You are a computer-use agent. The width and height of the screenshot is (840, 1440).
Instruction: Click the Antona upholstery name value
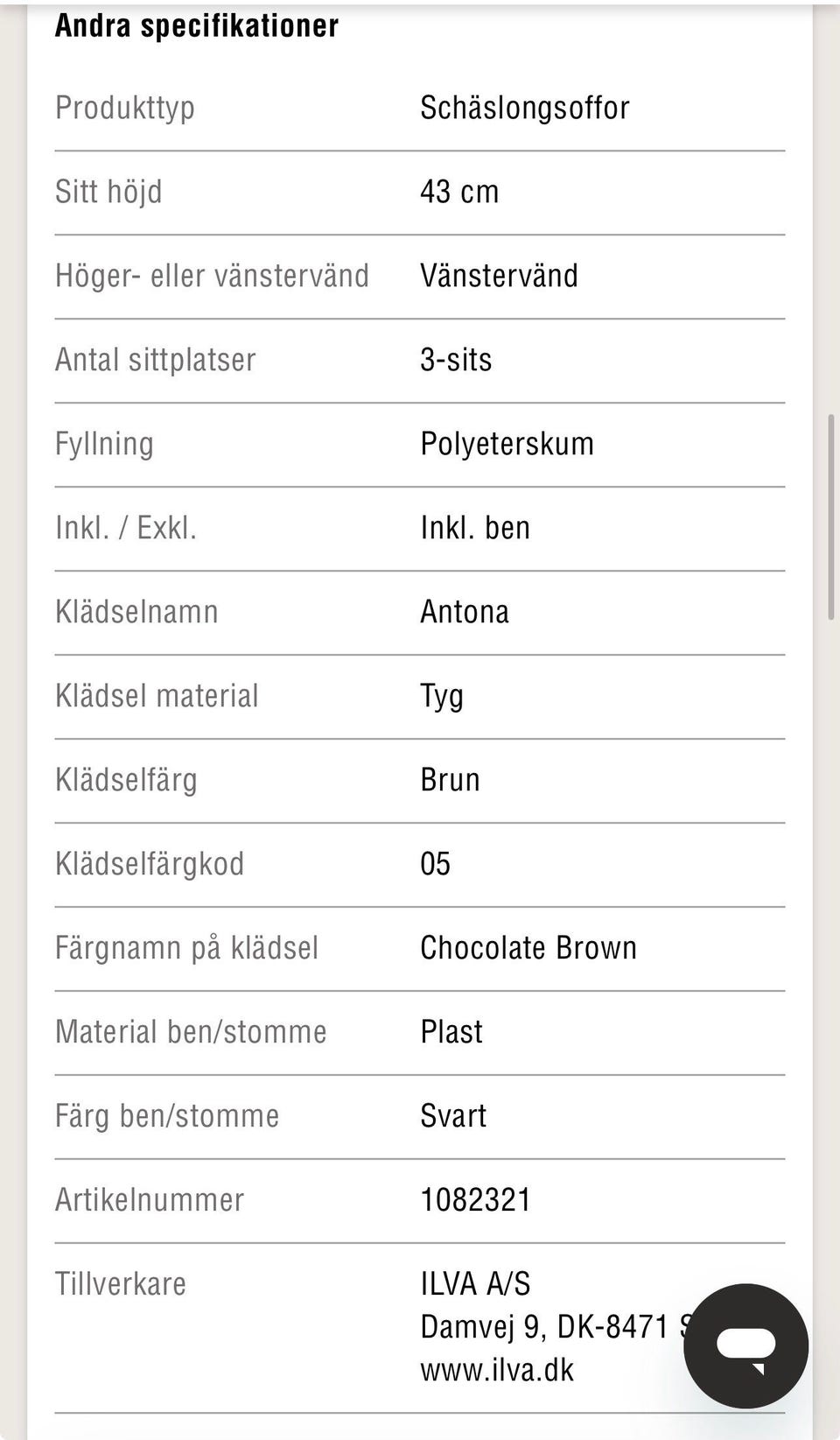click(x=465, y=612)
